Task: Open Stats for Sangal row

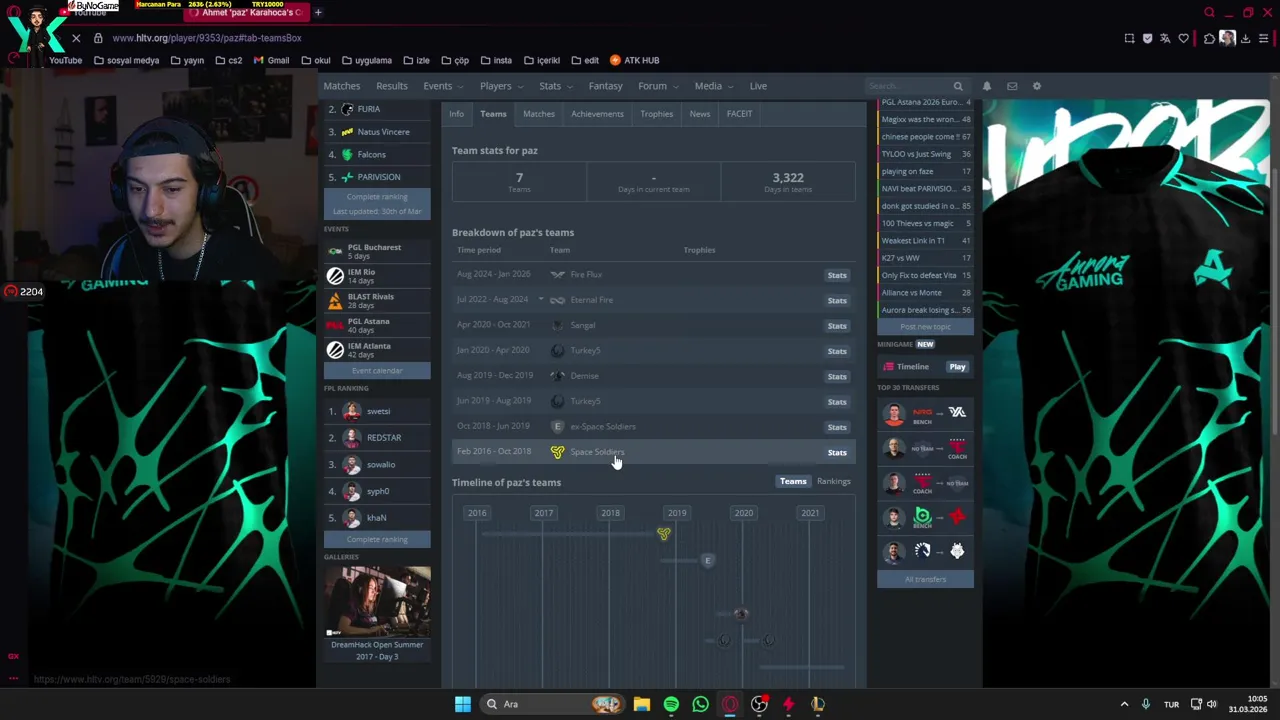Action: point(837,326)
